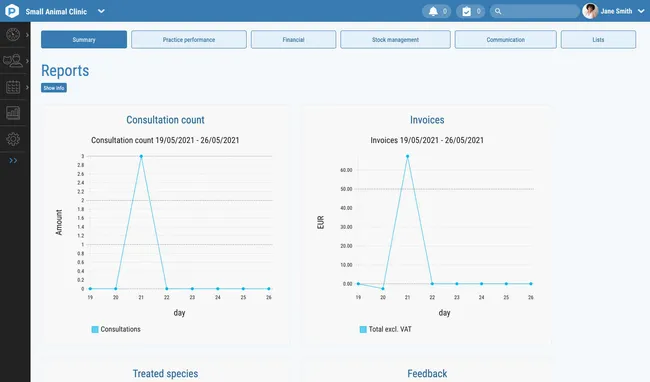Click the day 21 peak point in Invoices chart

pyautogui.click(x=407, y=156)
